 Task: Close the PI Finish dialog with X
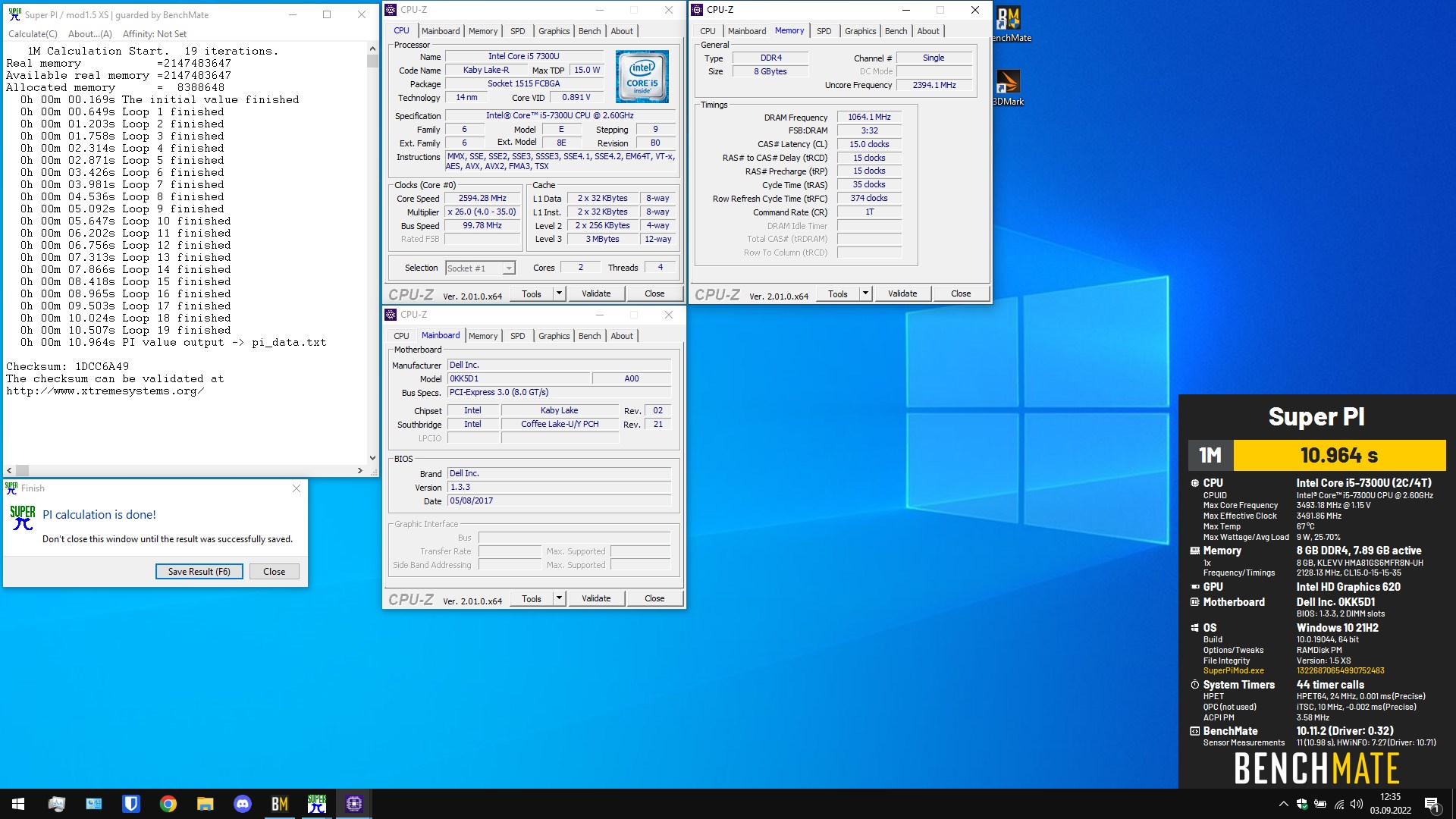(x=297, y=489)
